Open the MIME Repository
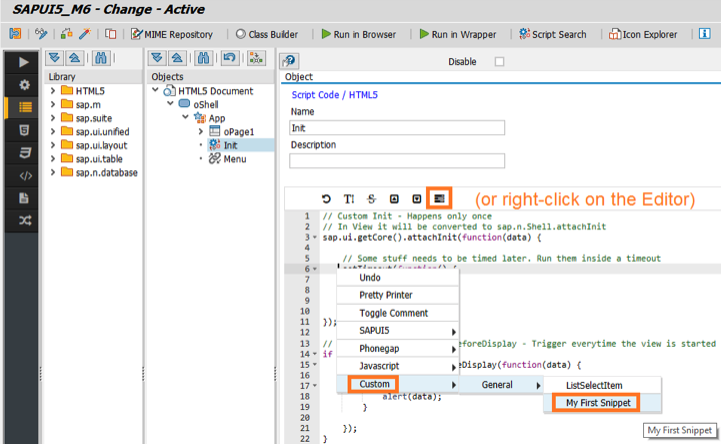 click(172, 34)
